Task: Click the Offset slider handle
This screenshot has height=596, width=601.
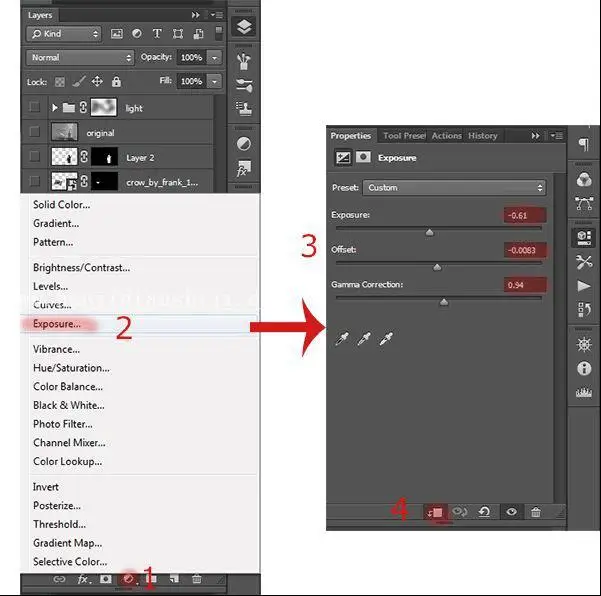Action: (x=437, y=267)
